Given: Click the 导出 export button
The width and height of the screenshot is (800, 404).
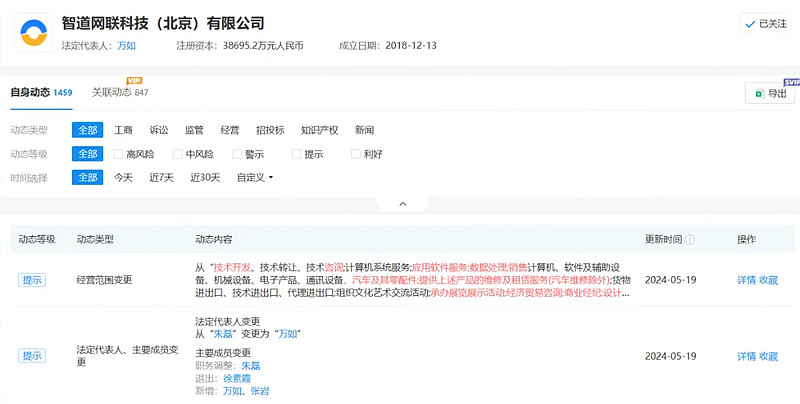Looking at the screenshot, I should [770, 93].
